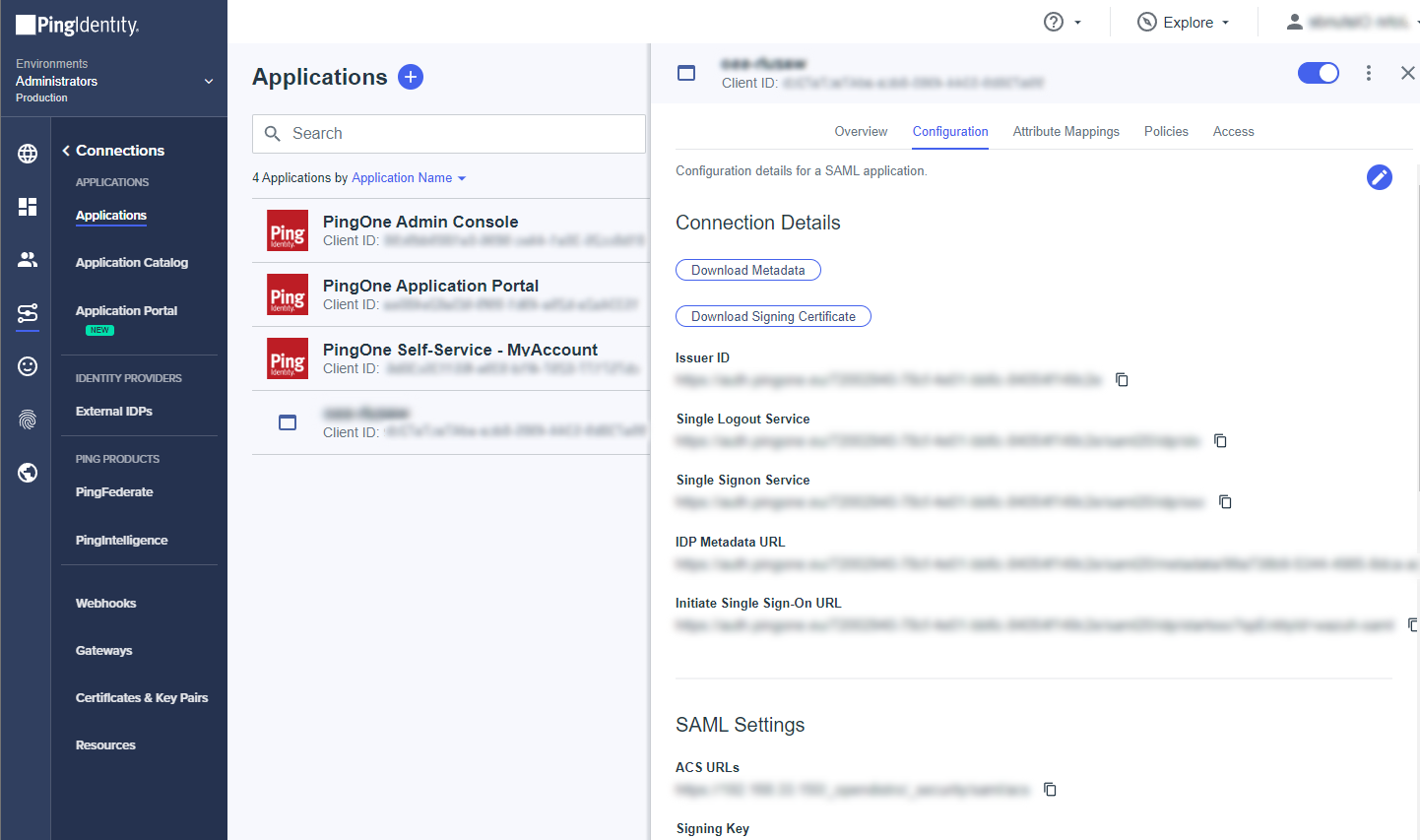Screen dimensions: 1420x840
Task: Click the PingOne Application Portal Ping logo
Action: tap(288, 294)
